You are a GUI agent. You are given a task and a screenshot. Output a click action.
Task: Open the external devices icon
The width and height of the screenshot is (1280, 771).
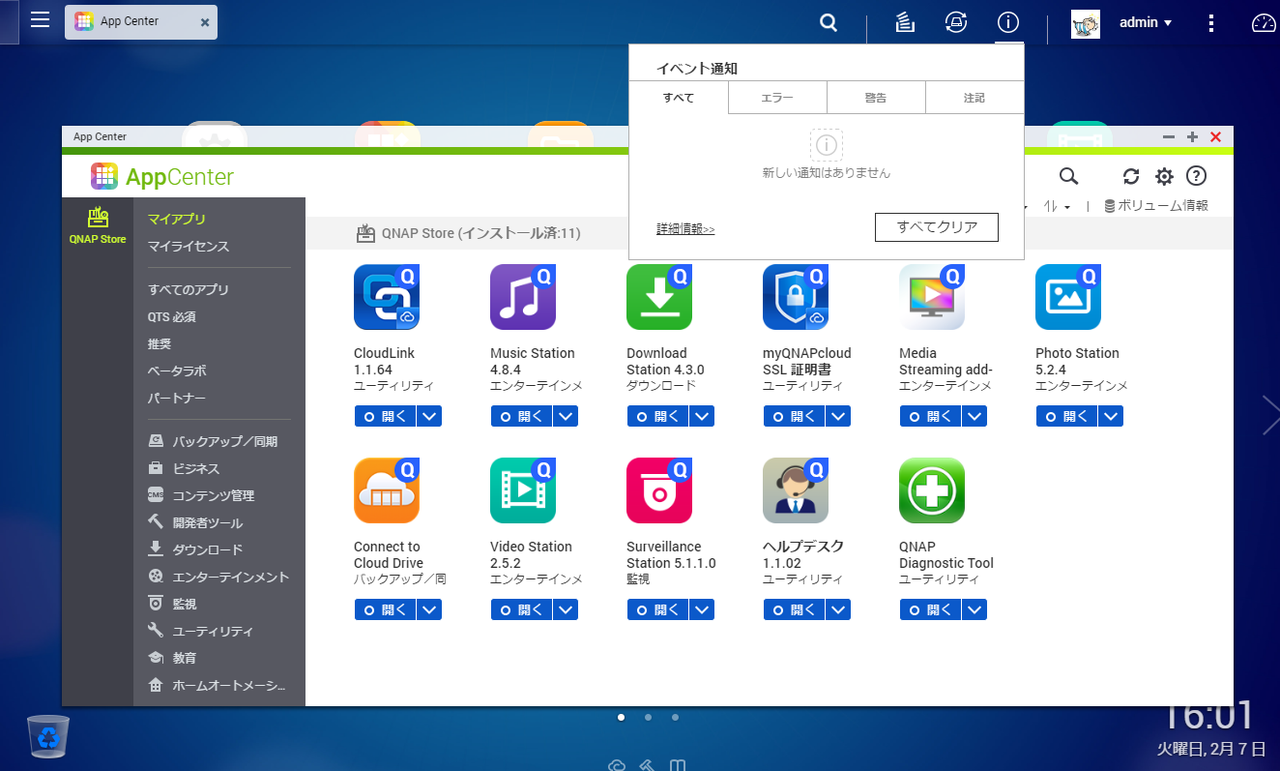[956, 22]
